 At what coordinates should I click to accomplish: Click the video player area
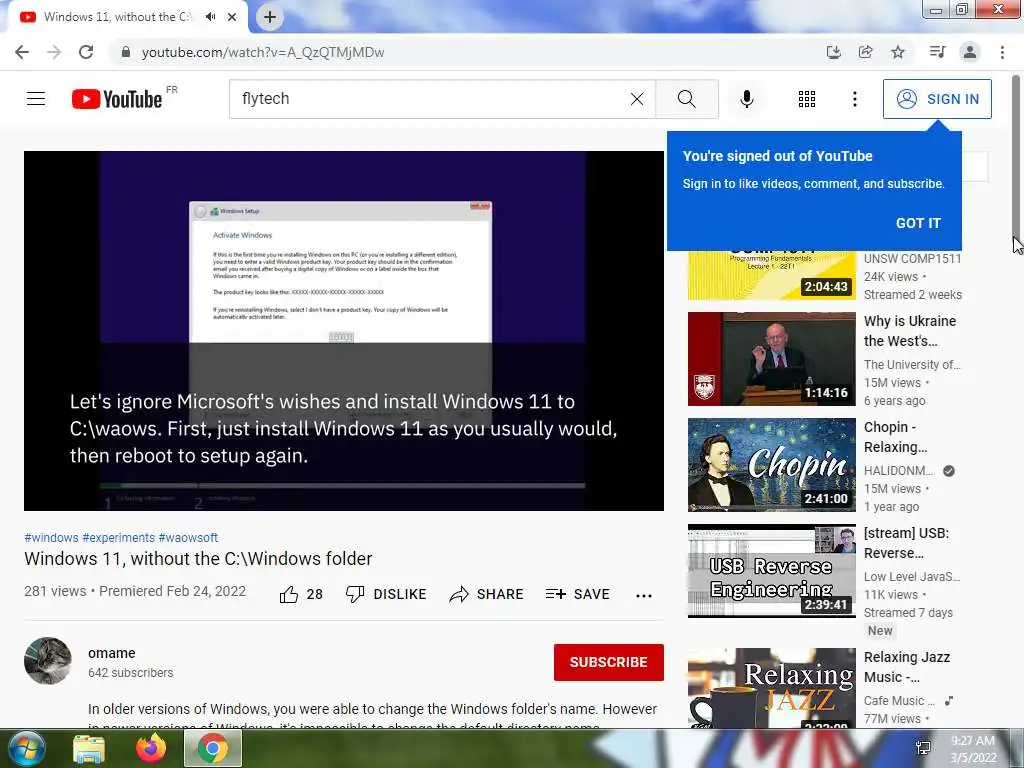[x=344, y=330]
